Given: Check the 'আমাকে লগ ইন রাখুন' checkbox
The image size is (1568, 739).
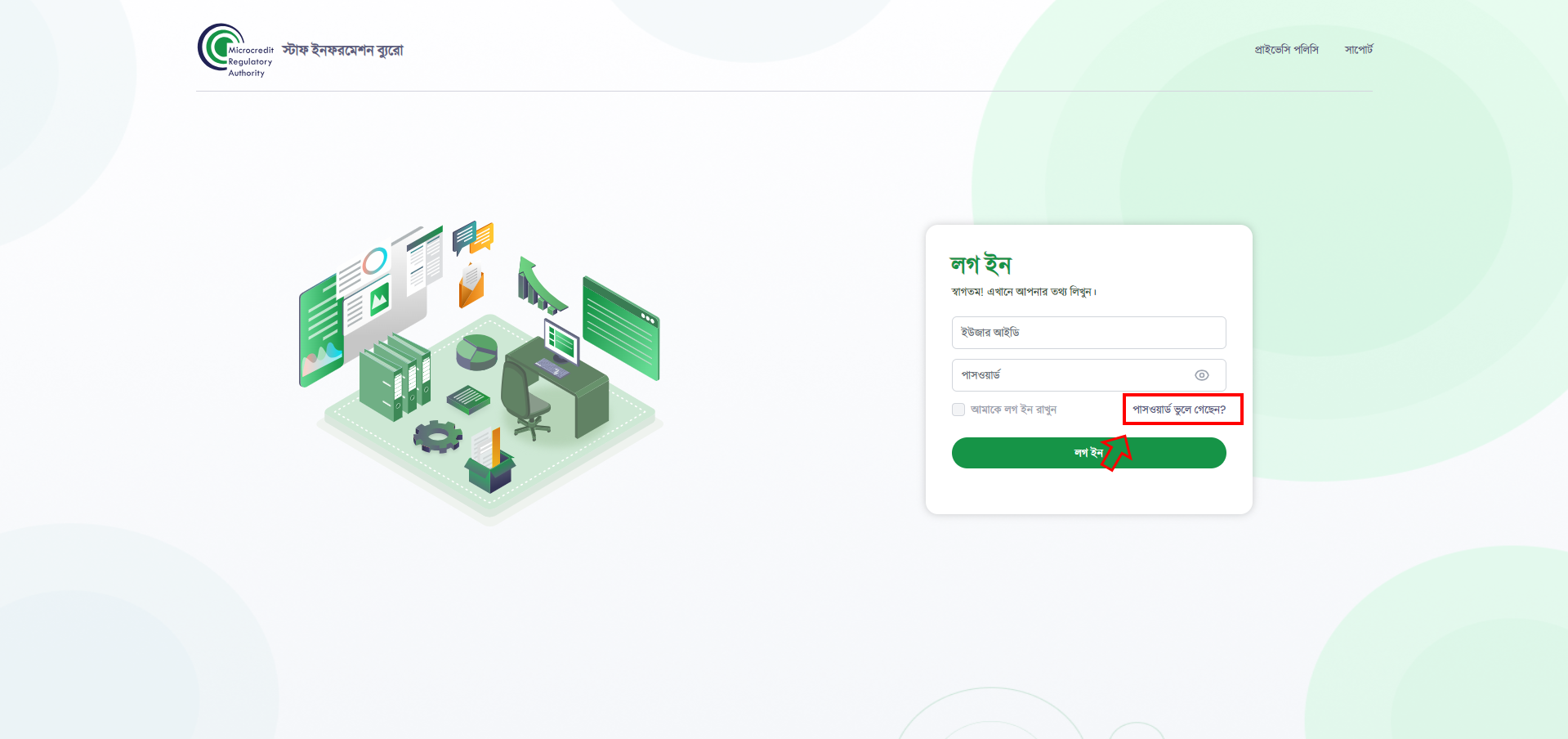Looking at the screenshot, I should tap(958, 410).
